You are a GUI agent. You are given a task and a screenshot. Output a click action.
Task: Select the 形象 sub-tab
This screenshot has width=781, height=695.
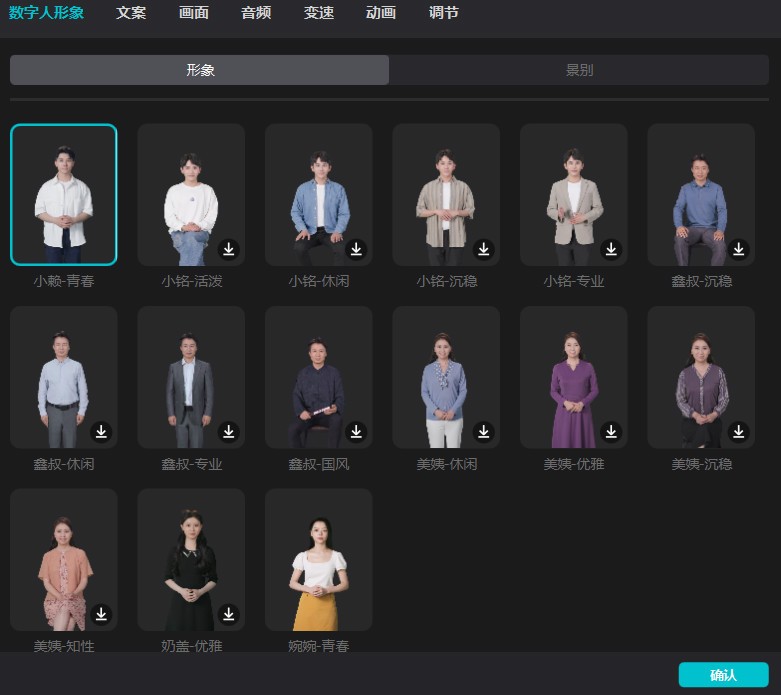pyautogui.click(x=199, y=70)
